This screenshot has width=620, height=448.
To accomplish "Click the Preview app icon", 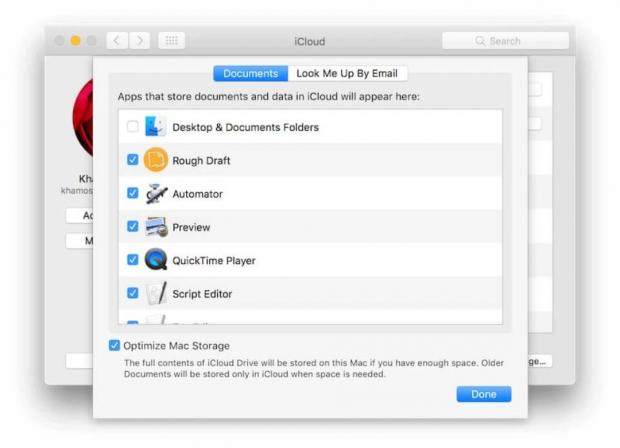I will [x=155, y=227].
